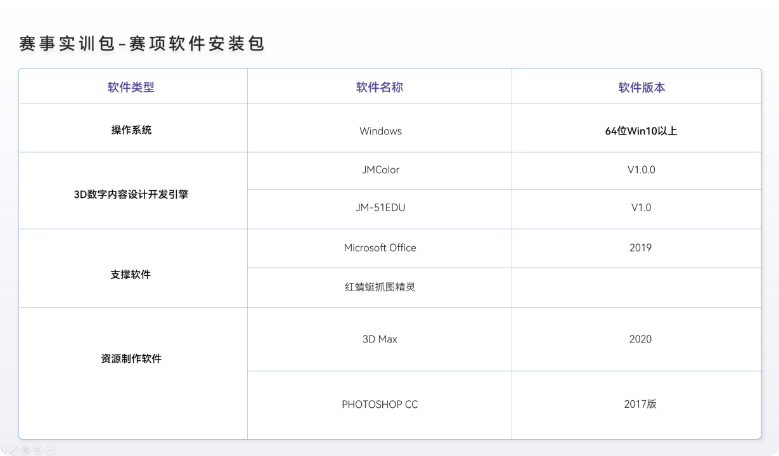Click the JM-51EDU software name
The height and width of the screenshot is (456, 779).
pyautogui.click(x=380, y=208)
